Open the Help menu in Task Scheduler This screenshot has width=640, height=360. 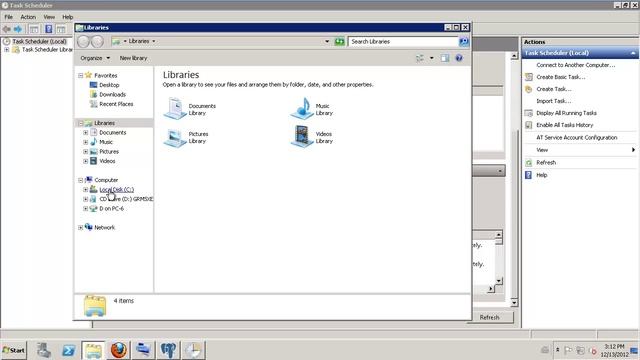pyautogui.click(x=68, y=17)
